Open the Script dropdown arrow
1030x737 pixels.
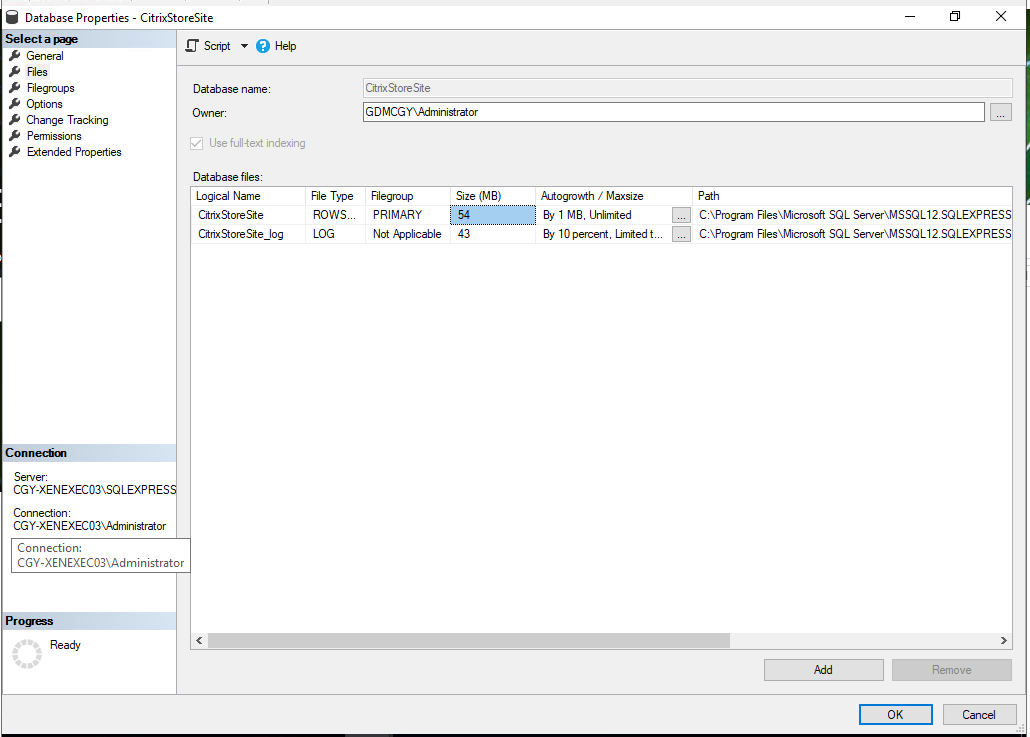tap(244, 46)
